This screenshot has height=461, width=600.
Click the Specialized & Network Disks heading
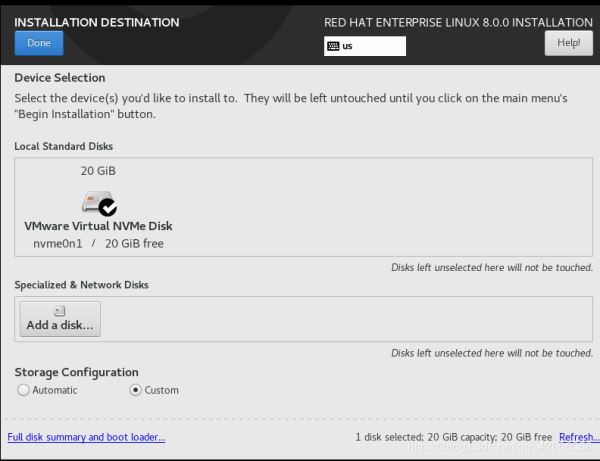(81, 285)
